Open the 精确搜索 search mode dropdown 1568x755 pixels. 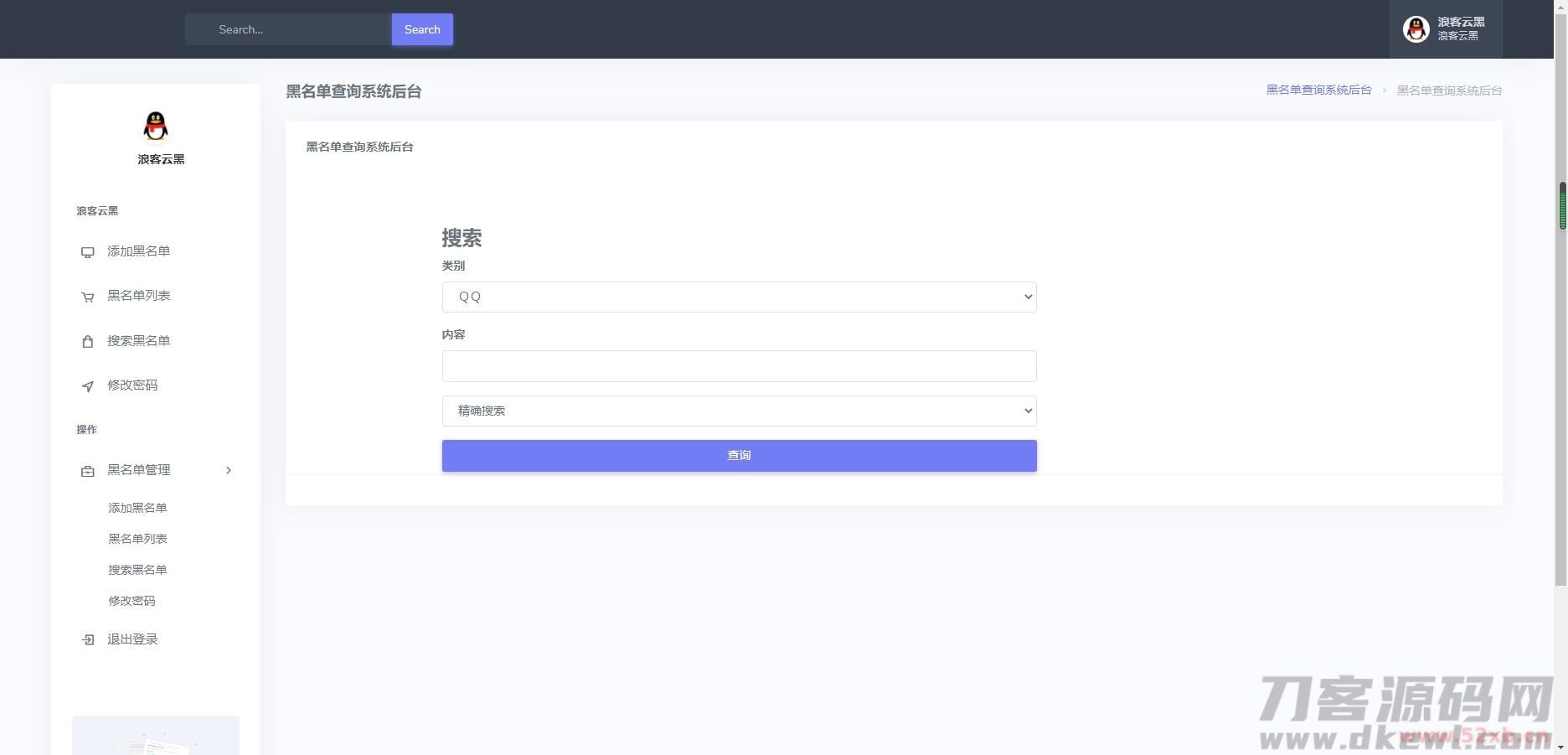[739, 411]
